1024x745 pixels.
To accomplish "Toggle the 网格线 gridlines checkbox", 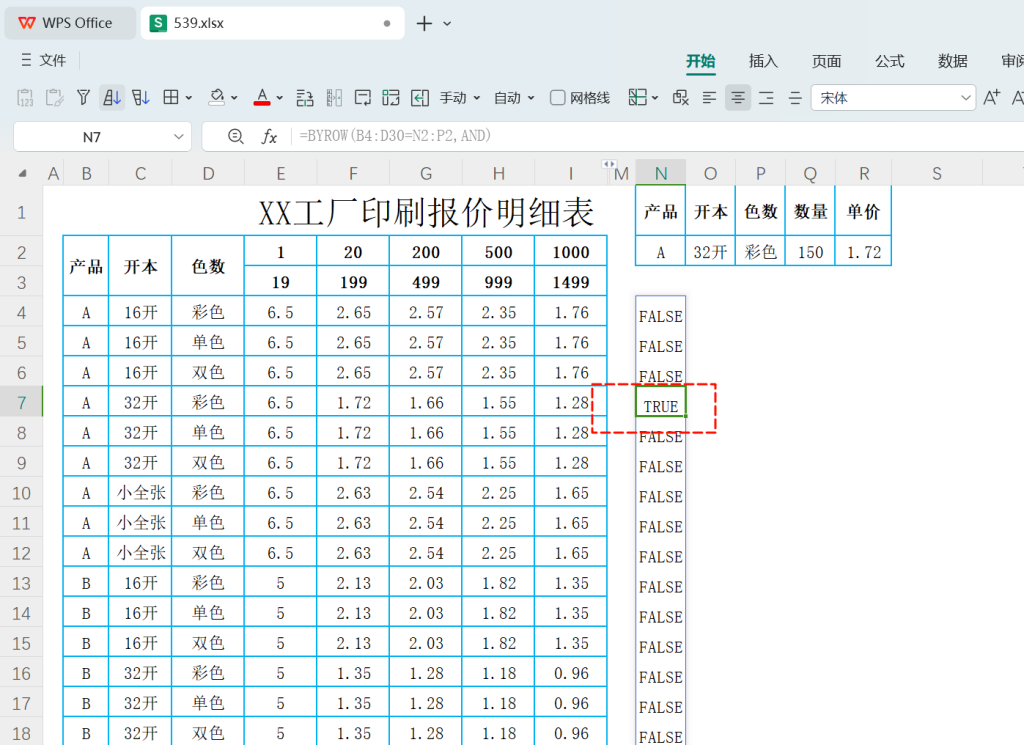I will 557,98.
